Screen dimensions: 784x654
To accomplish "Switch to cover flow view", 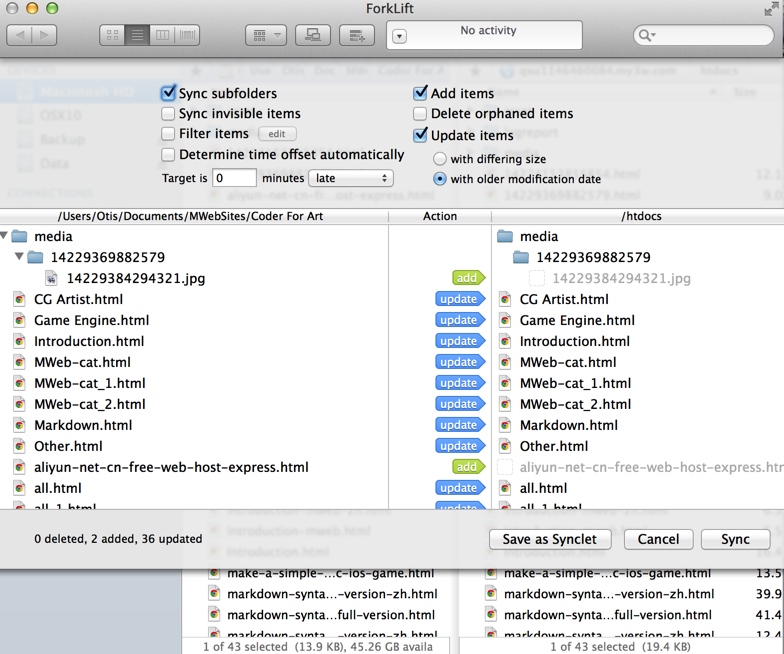I will (187, 35).
